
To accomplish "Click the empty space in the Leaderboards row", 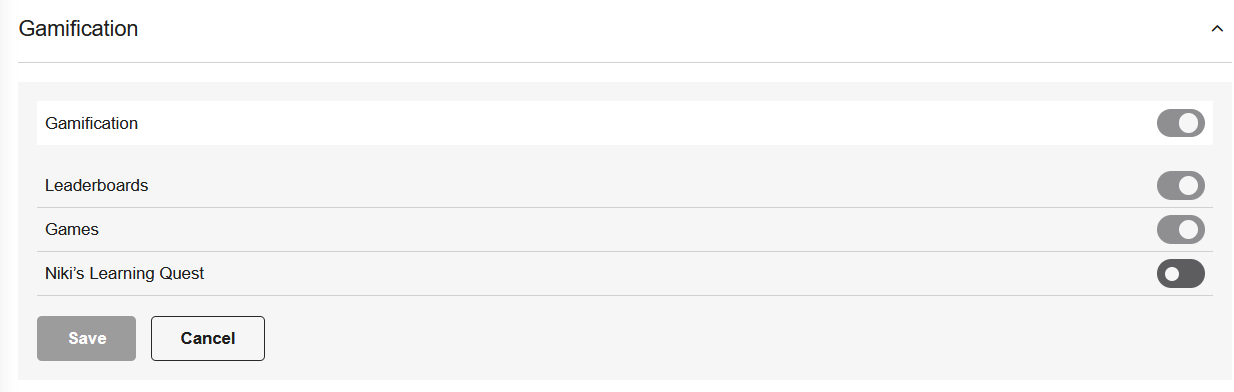I will [650, 185].
